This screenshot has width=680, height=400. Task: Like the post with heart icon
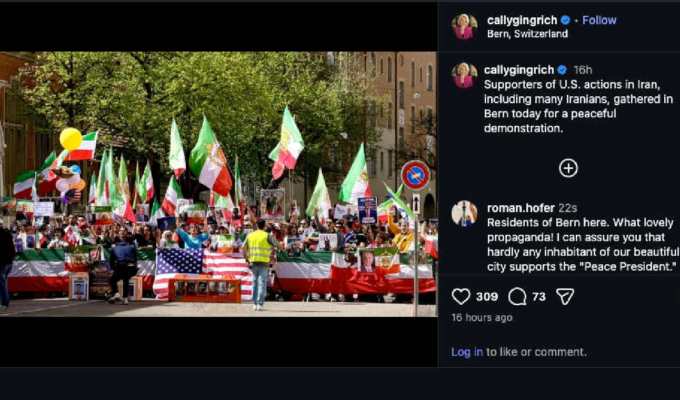tap(461, 297)
